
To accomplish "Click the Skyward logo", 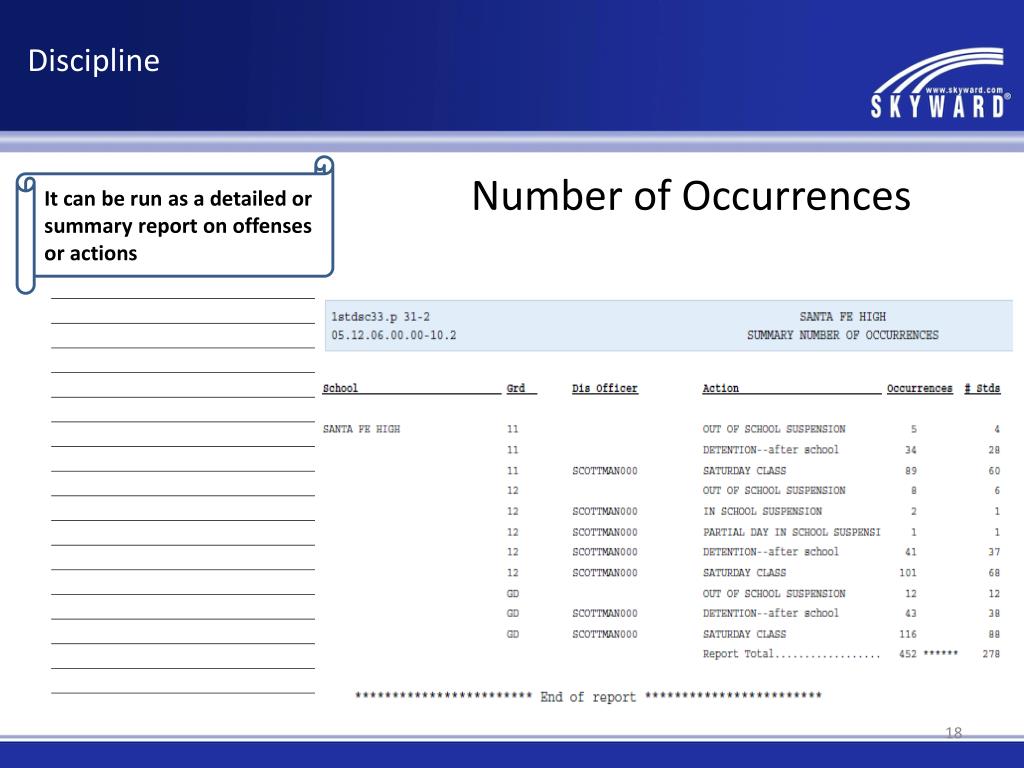I will coord(939,83).
